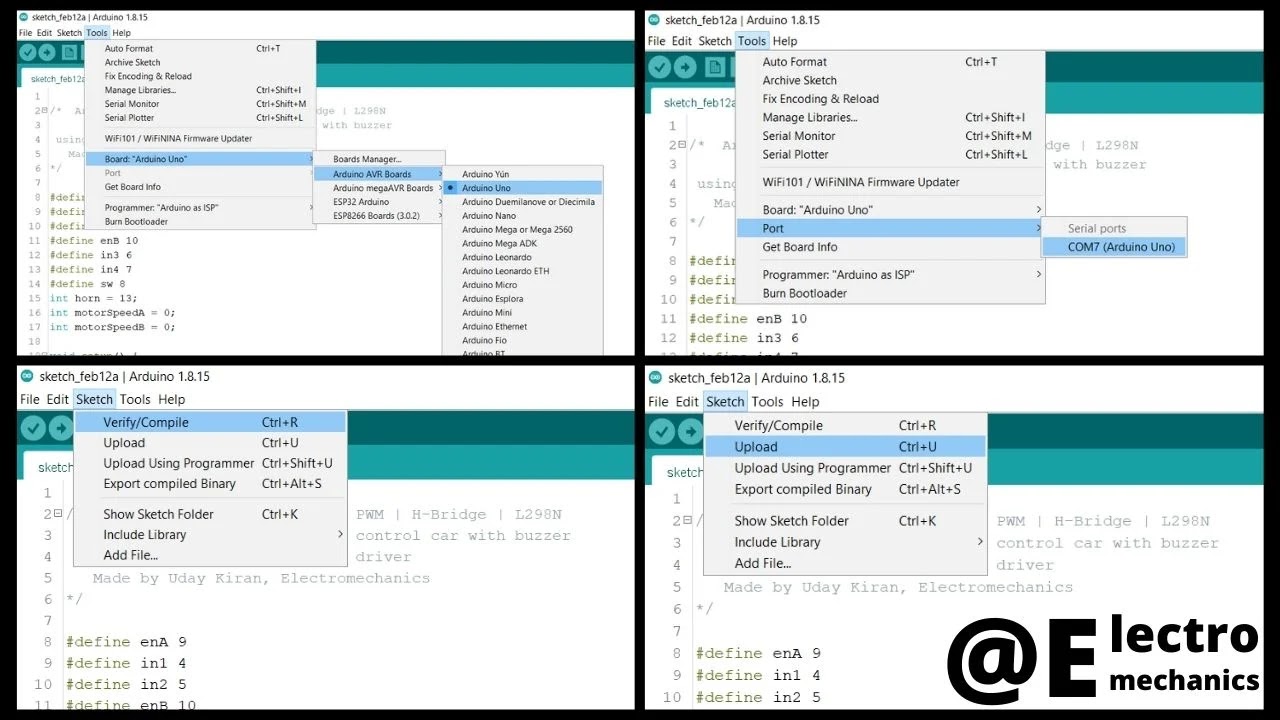1280x720 pixels.
Task: Expand Port submenu arrow in Port-submenu window
Action: pyautogui.click(x=1038, y=228)
